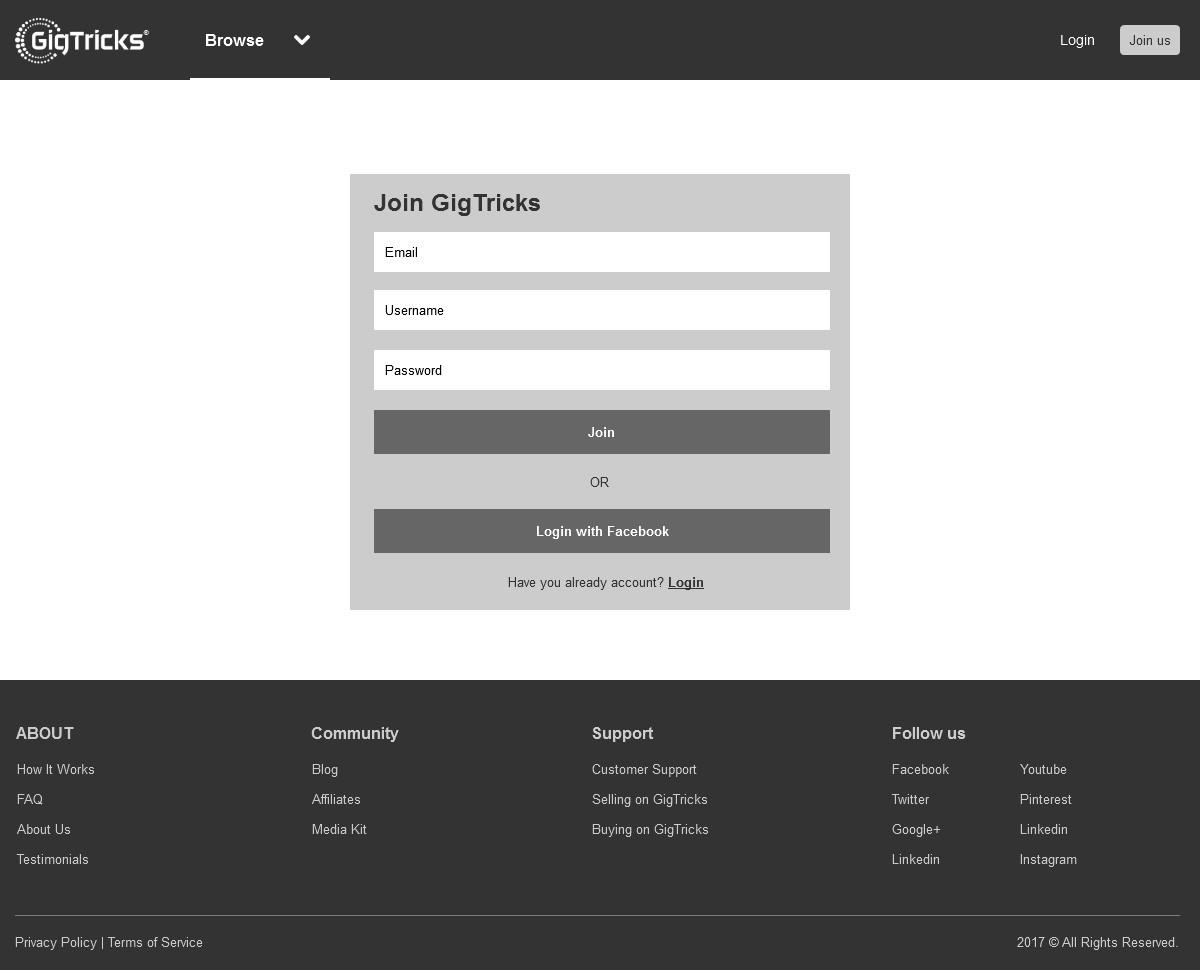Select the Password field
The image size is (1200, 970).
(601, 370)
